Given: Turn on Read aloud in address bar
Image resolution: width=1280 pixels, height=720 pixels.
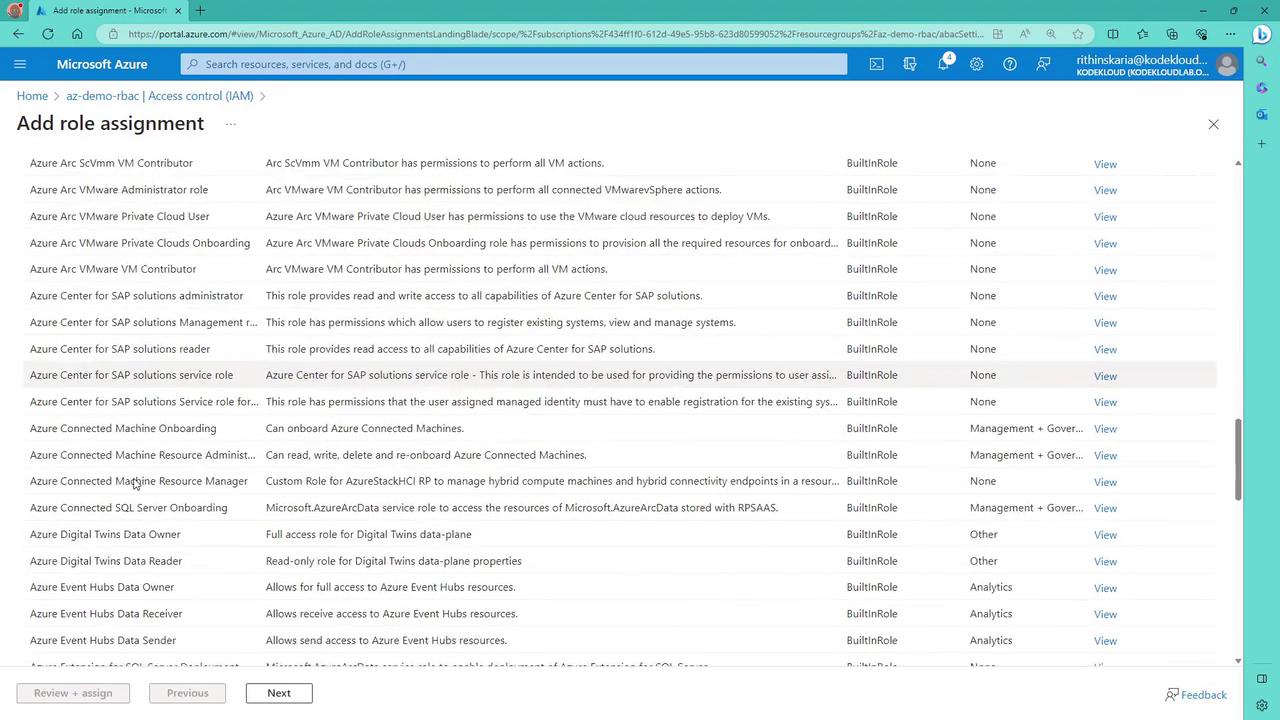Looking at the screenshot, I should point(1025,34).
